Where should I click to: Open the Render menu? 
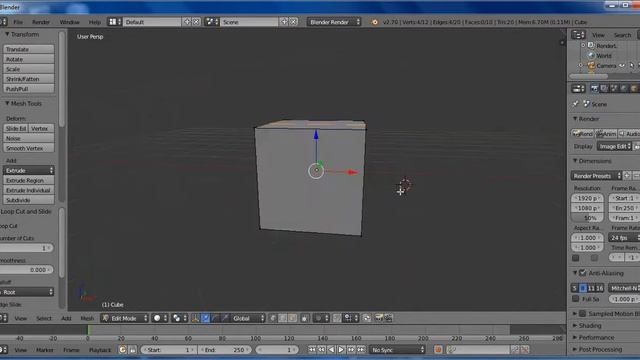coord(41,22)
